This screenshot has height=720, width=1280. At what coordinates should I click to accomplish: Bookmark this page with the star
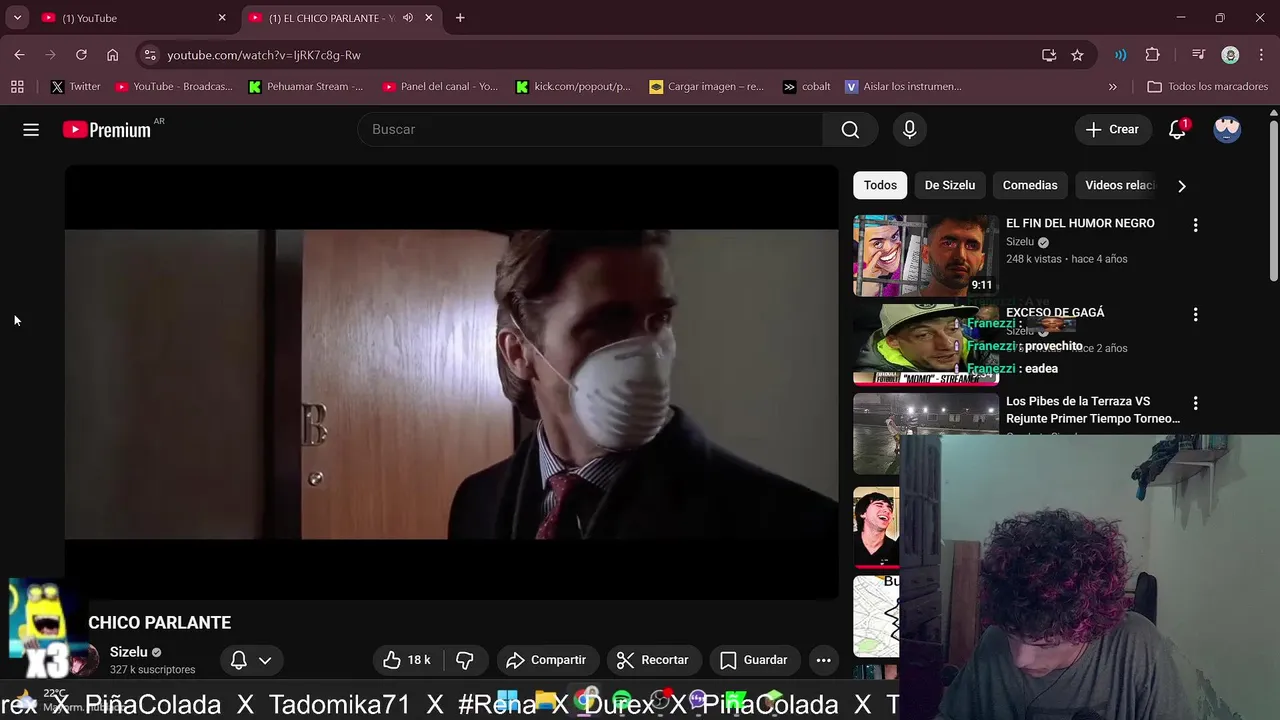[1077, 55]
